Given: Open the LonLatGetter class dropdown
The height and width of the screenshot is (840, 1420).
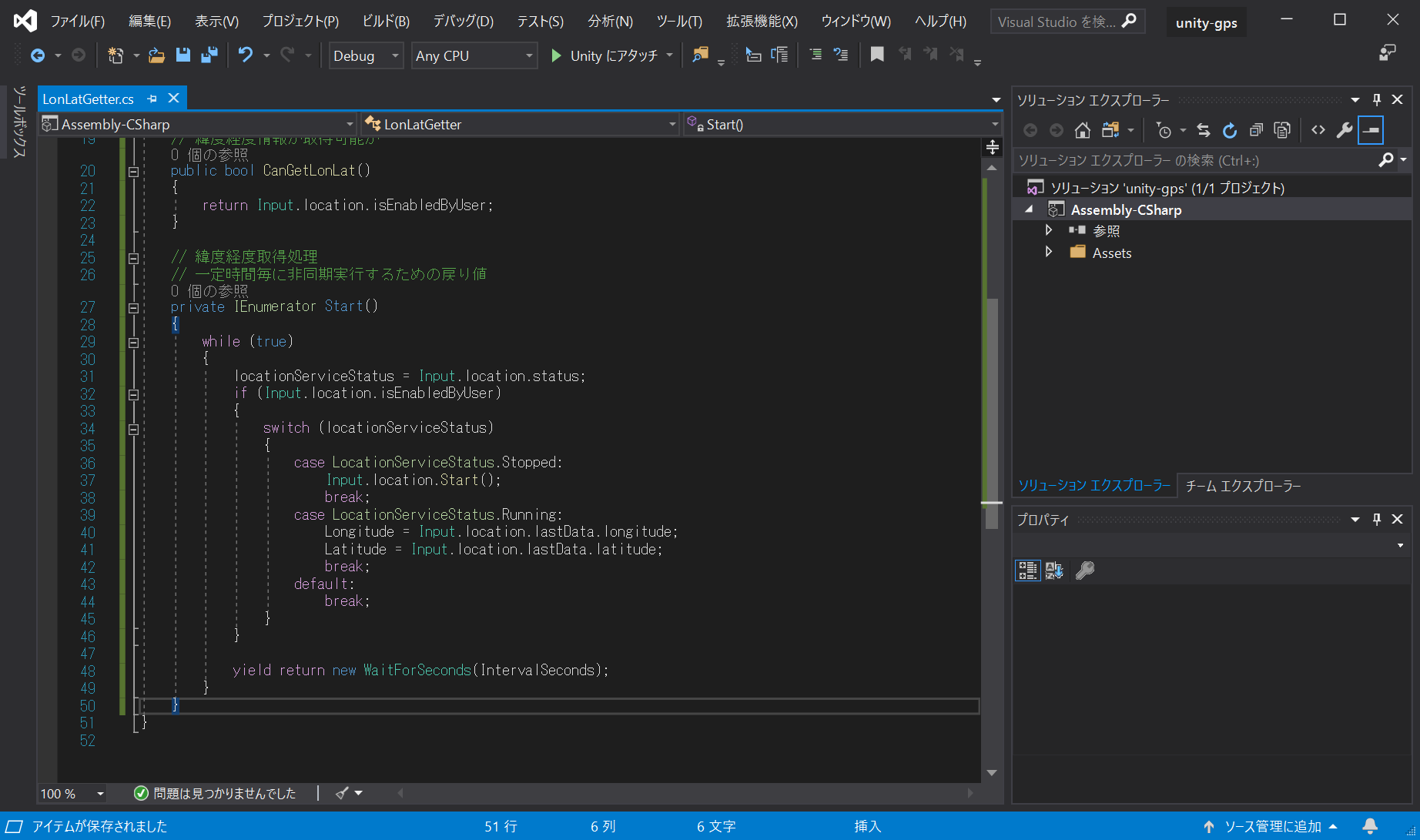Looking at the screenshot, I should tap(520, 124).
